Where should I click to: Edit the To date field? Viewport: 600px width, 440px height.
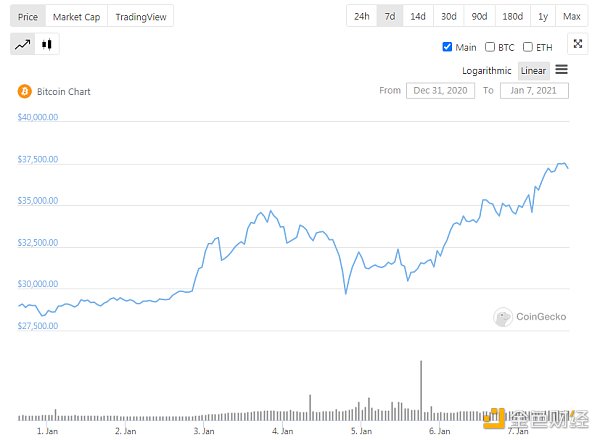(535, 91)
